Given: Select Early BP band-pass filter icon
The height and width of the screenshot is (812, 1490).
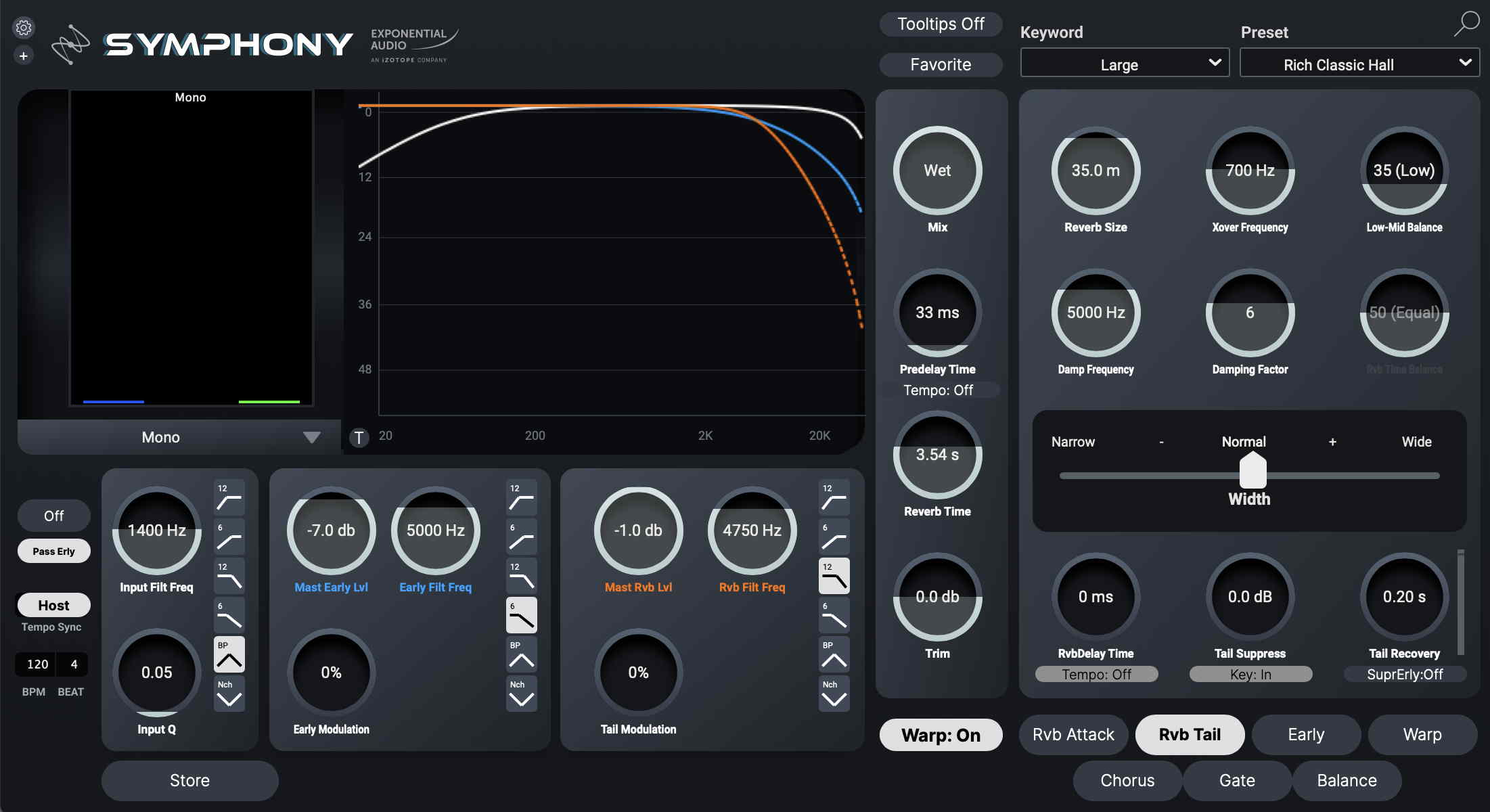Looking at the screenshot, I should coord(522,654).
